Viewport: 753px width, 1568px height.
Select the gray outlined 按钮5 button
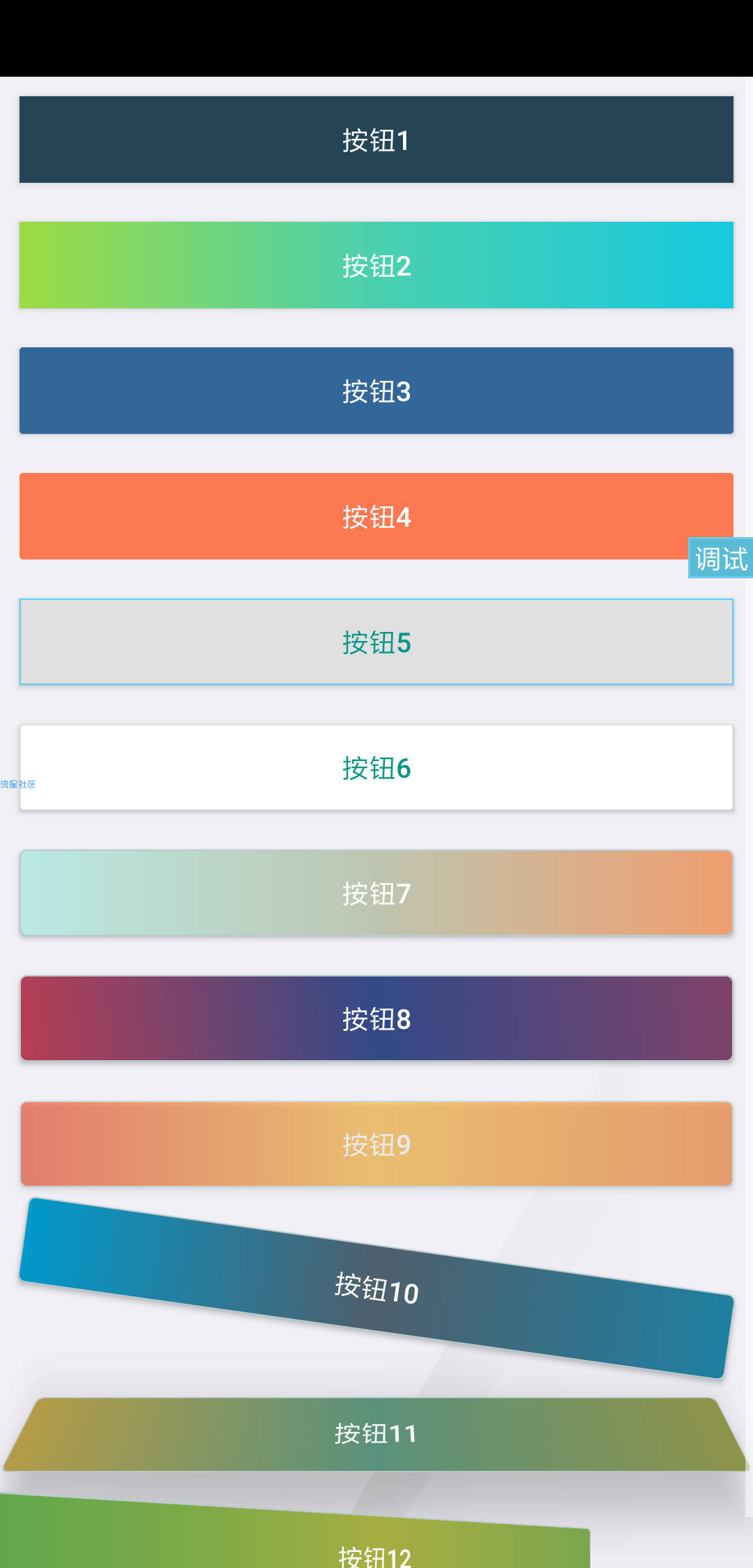(x=376, y=642)
